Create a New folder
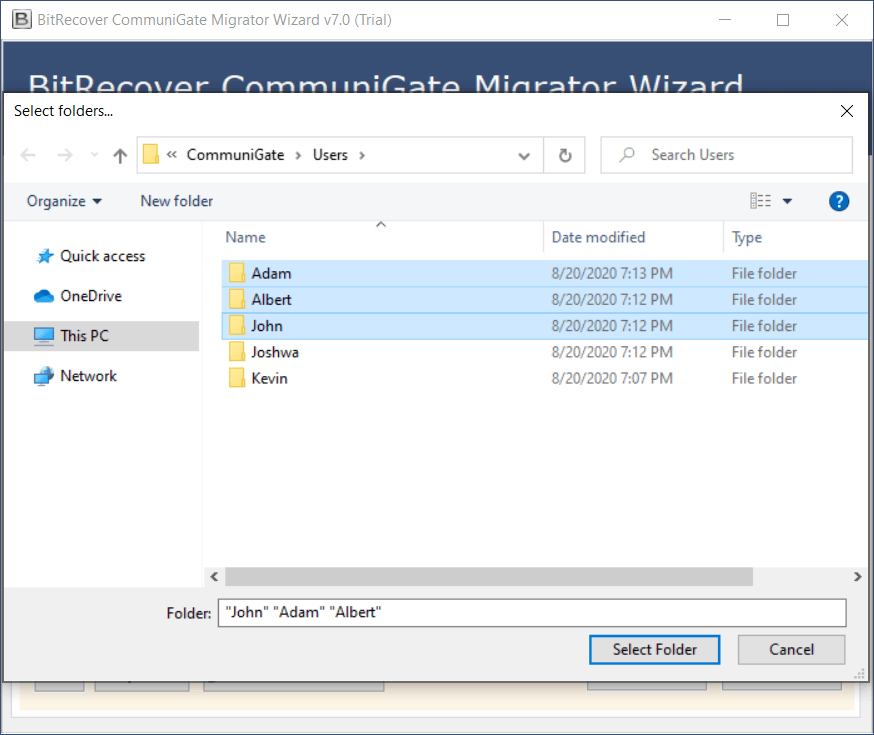 177,201
